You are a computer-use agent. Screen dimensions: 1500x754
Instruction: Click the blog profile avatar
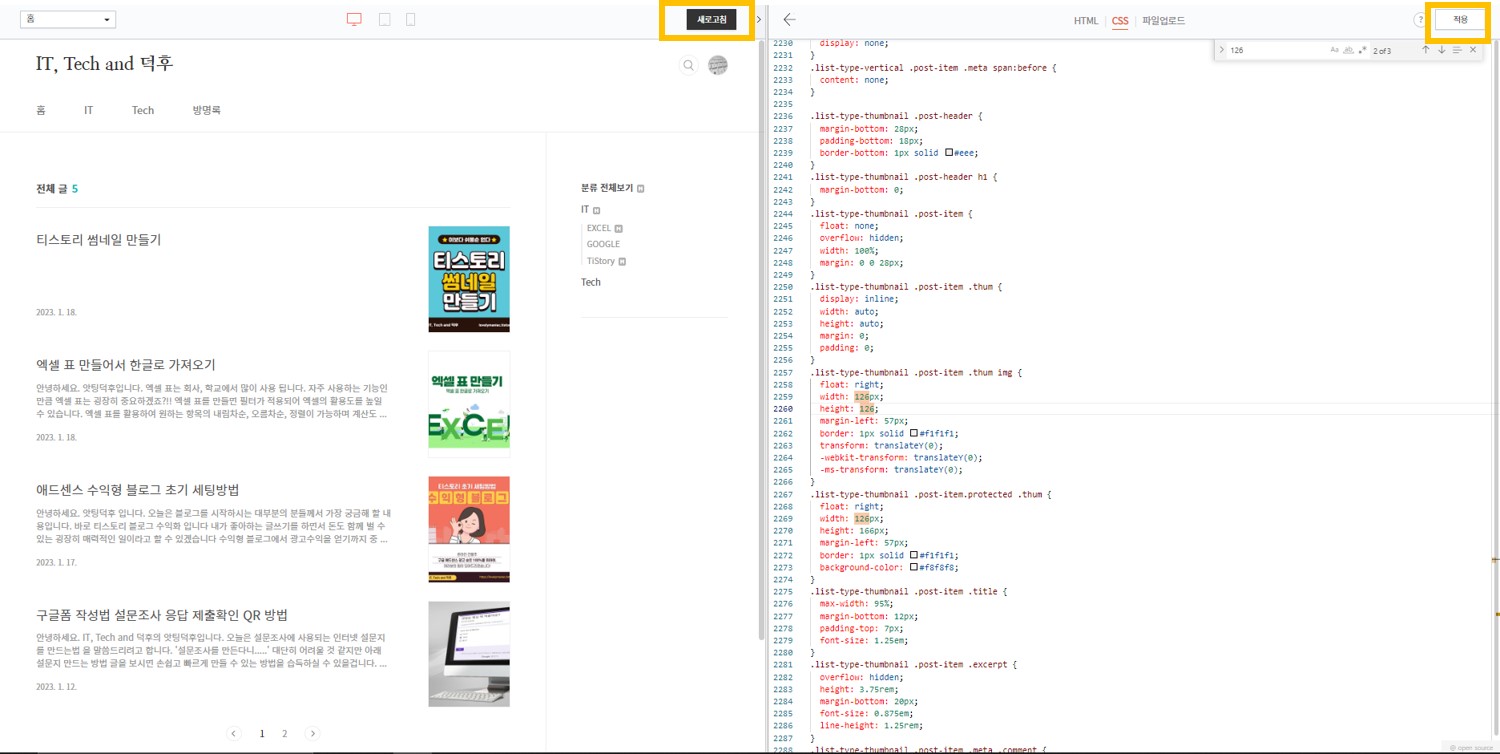[x=718, y=66]
